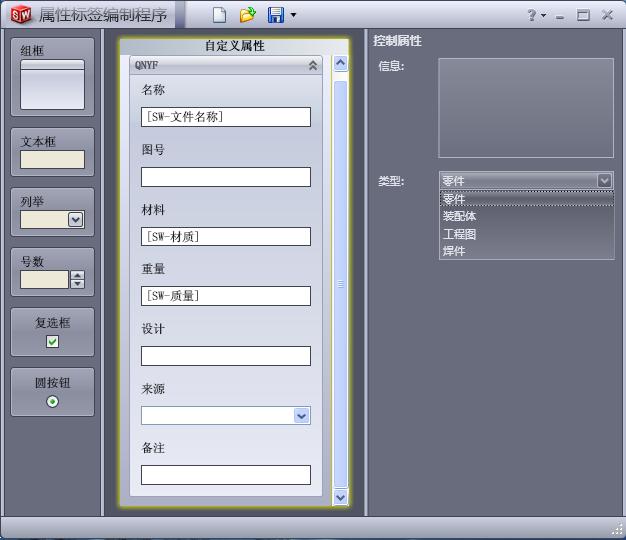Viewport: 626px width, 540px height.
Task: Open the Save options arrow
Action: [293, 15]
